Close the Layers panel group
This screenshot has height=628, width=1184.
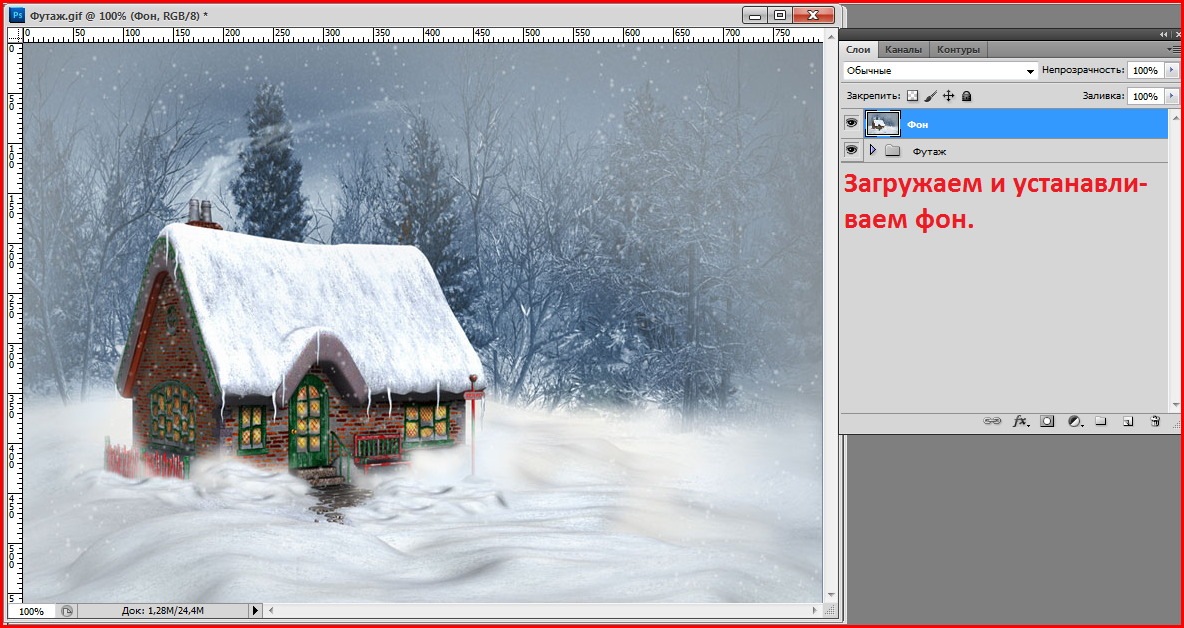1176,35
